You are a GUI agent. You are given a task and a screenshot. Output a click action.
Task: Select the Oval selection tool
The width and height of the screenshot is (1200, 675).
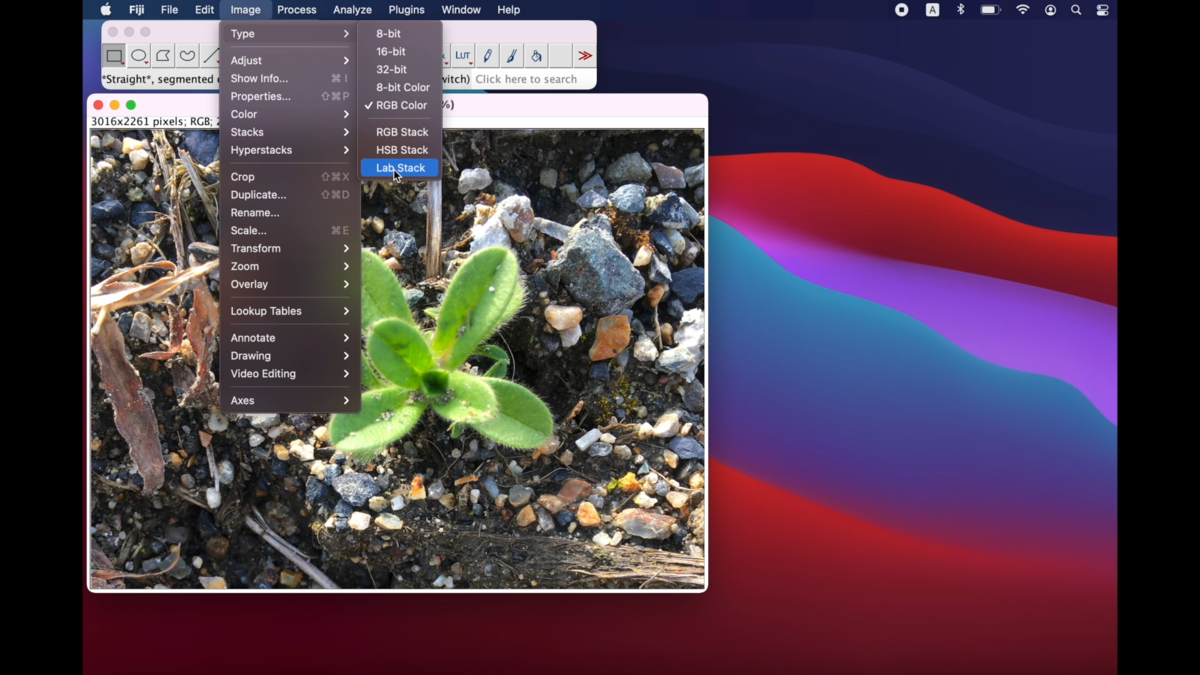point(139,56)
